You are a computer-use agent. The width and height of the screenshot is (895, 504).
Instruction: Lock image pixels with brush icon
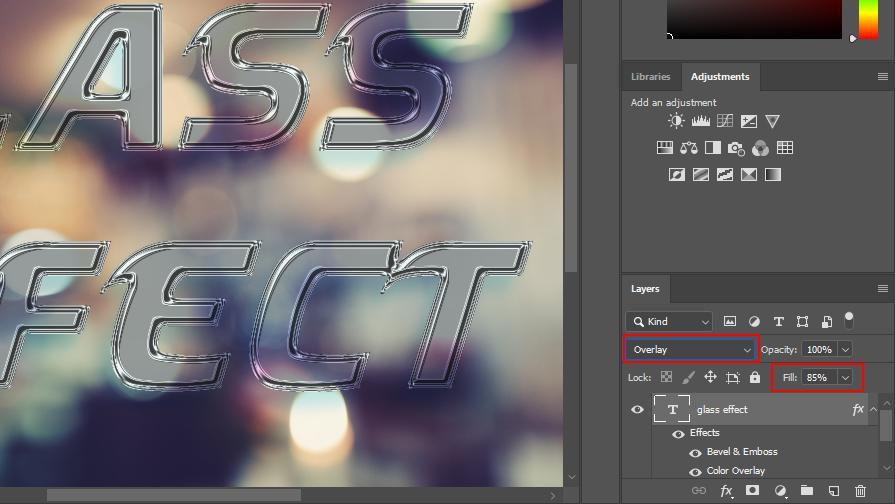point(688,377)
